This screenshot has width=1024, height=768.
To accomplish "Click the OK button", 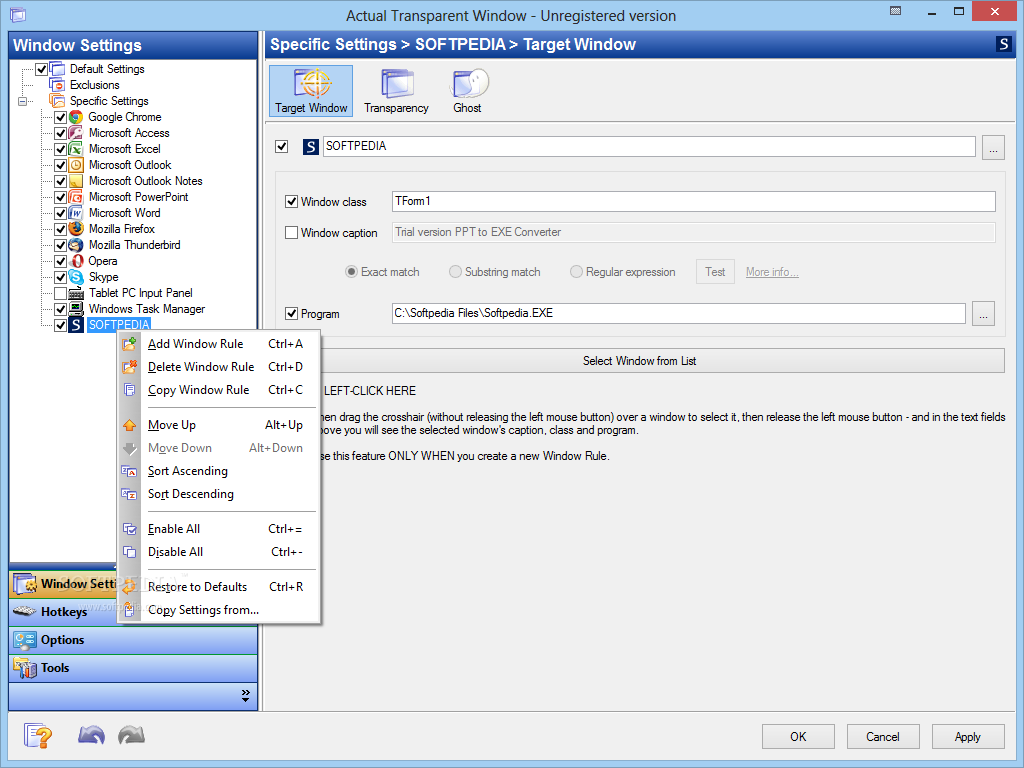I will tap(798, 737).
